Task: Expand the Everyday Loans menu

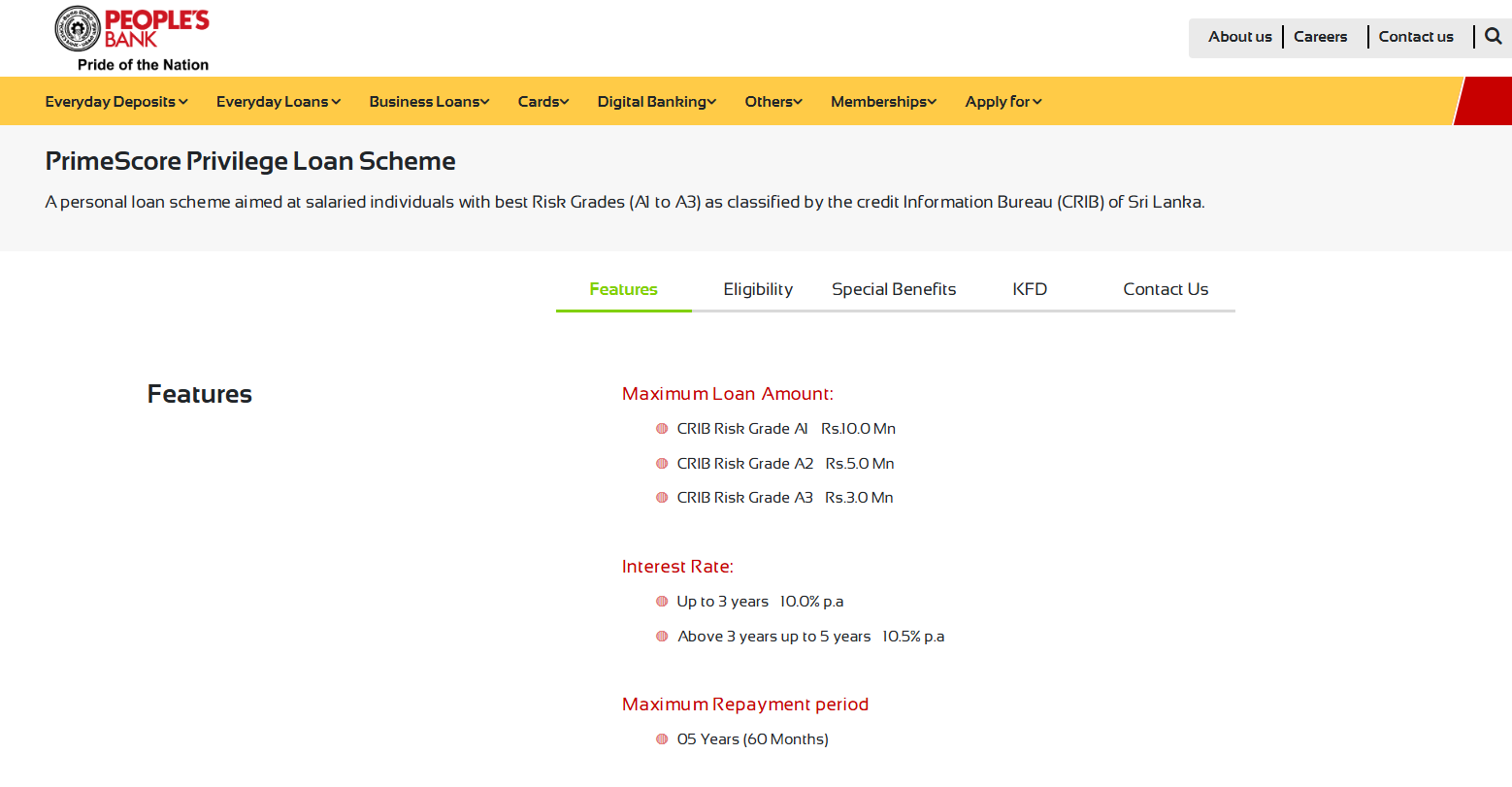Action: (279, 102)
